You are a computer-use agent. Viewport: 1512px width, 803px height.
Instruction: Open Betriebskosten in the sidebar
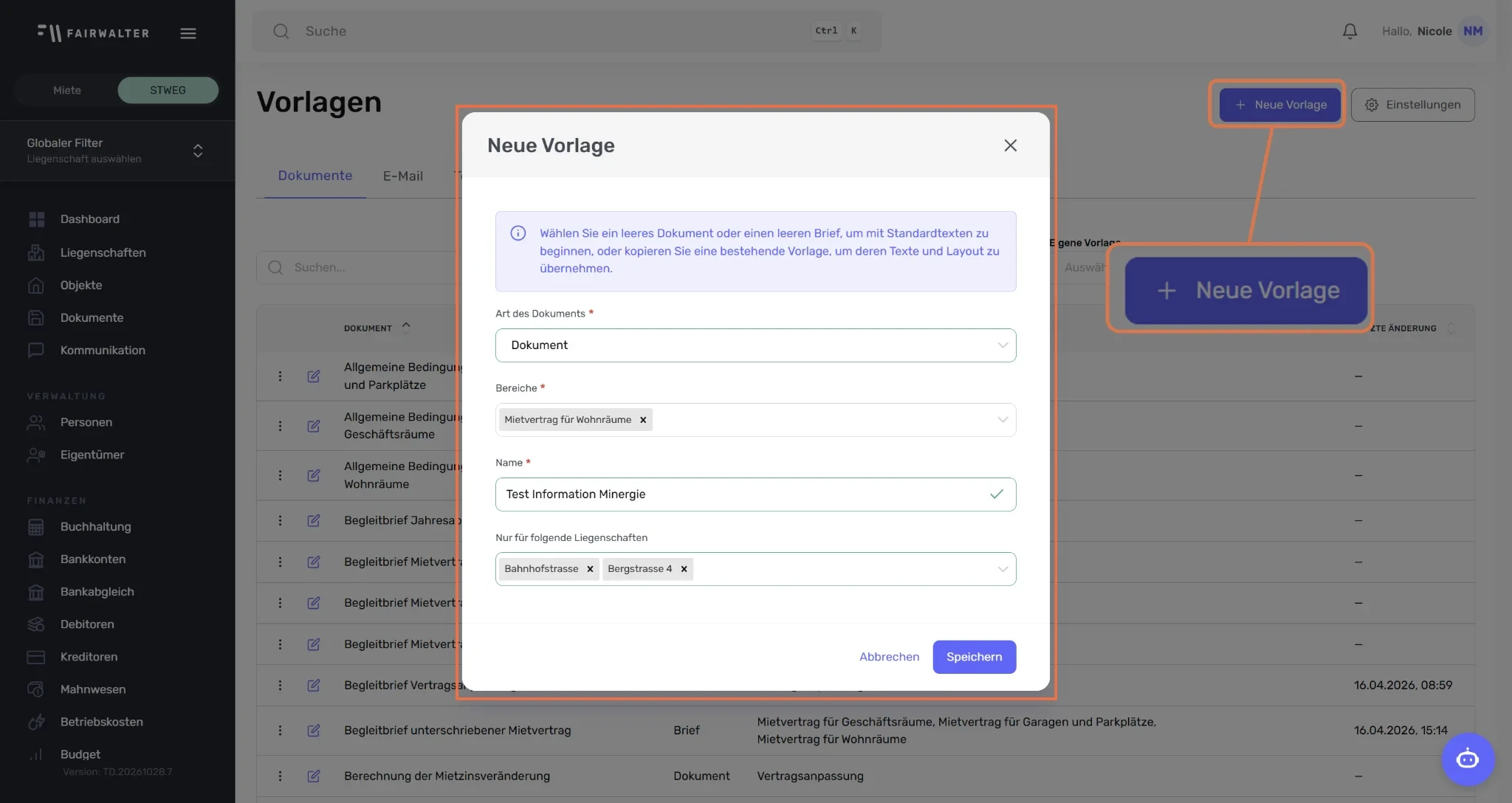click(x=102, y=721)
